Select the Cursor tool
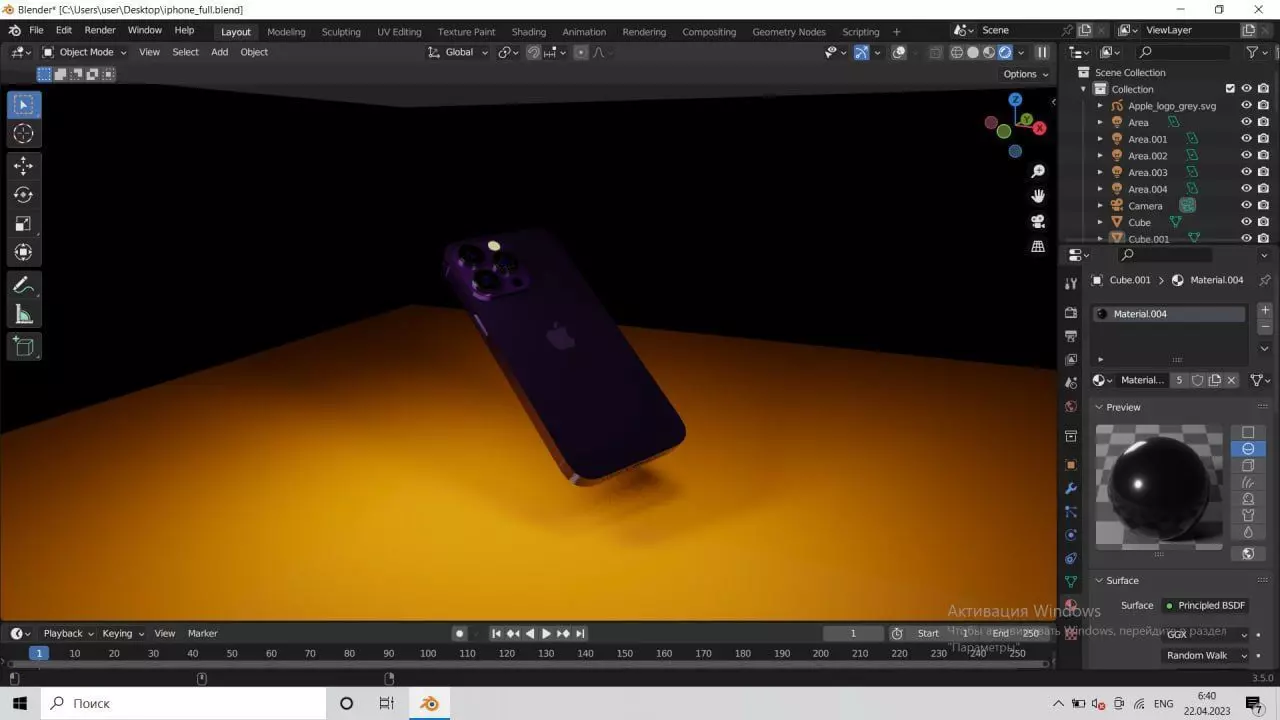This screenshot has width=1280, height=720. (24, 133)
